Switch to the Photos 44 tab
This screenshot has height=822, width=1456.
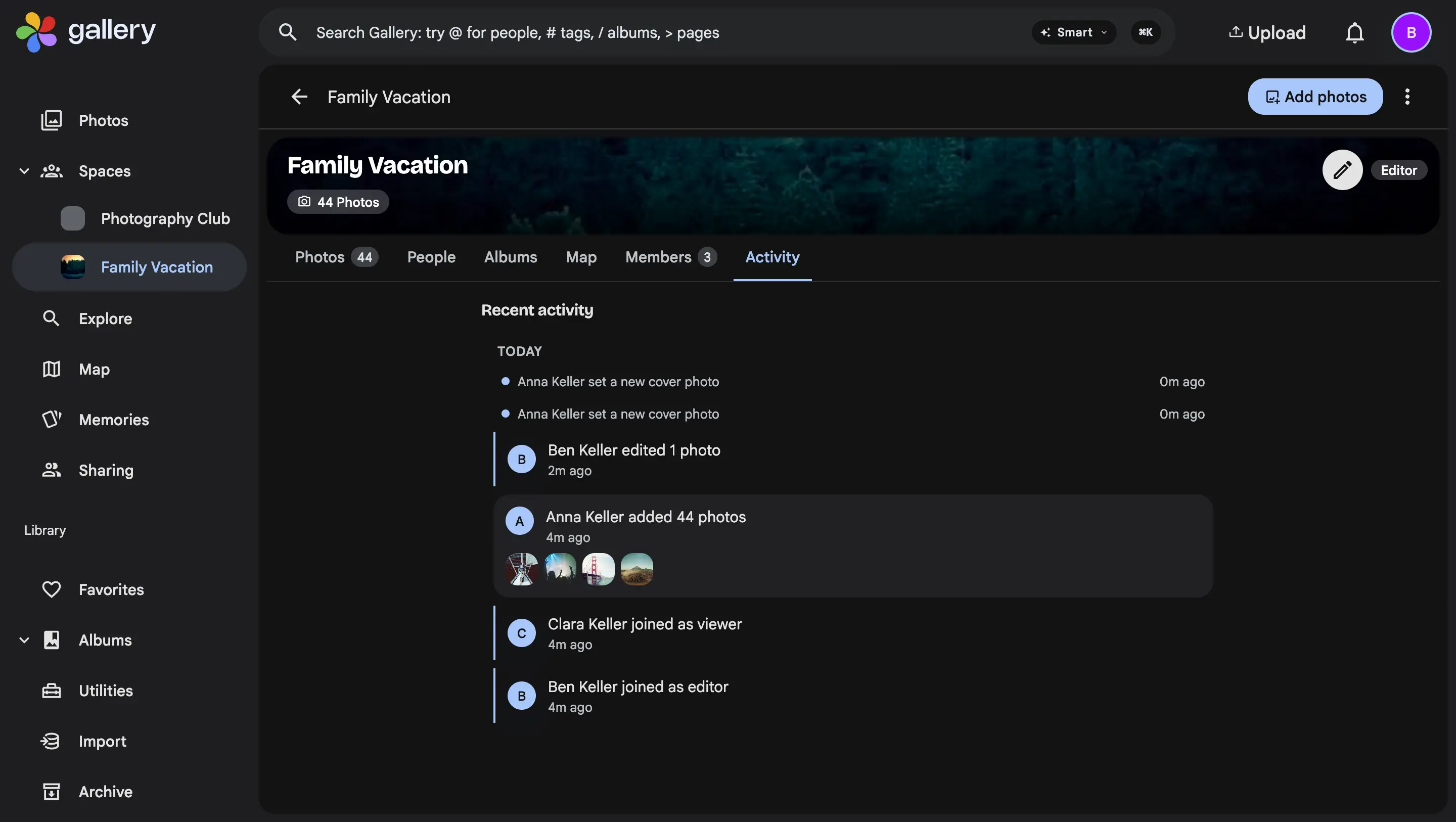coord(336,257)
